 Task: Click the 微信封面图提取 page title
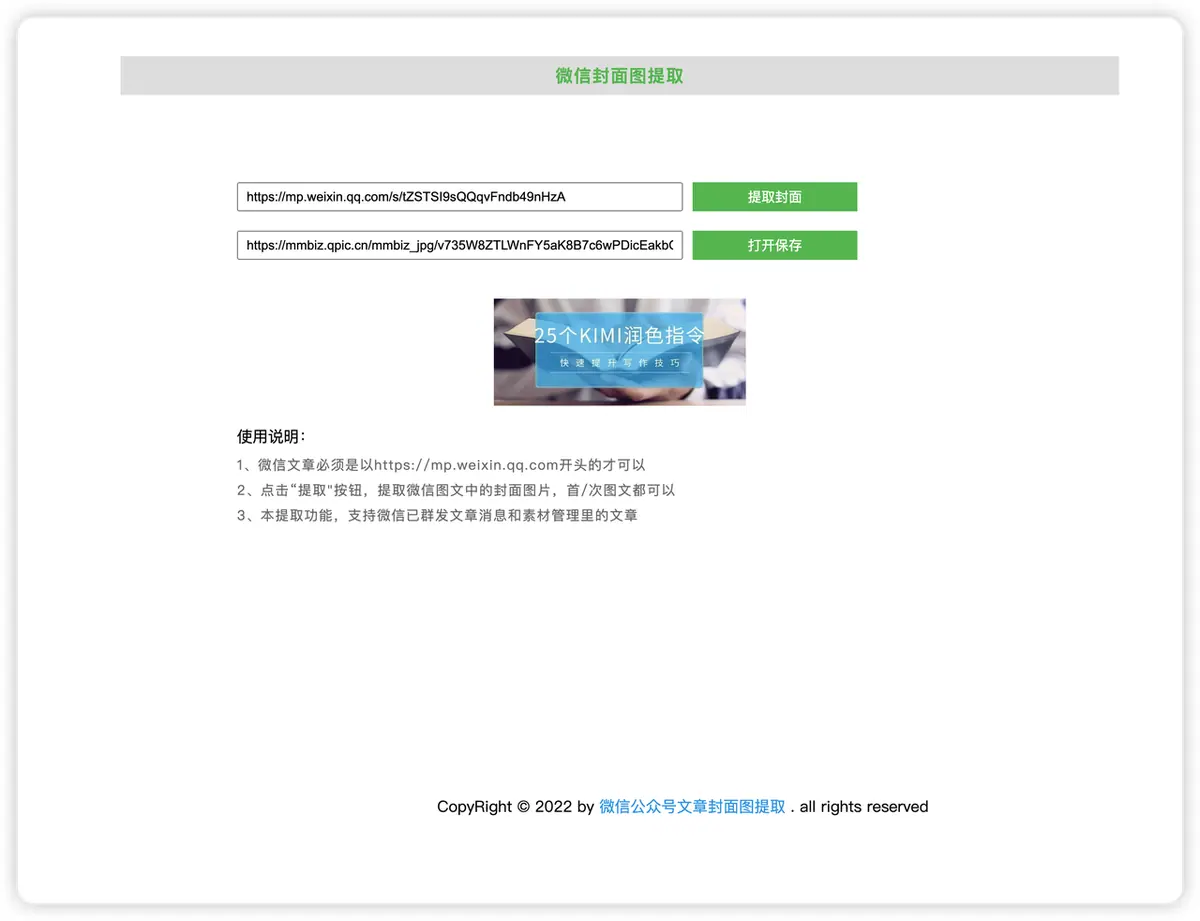click(x=619, y=76)
